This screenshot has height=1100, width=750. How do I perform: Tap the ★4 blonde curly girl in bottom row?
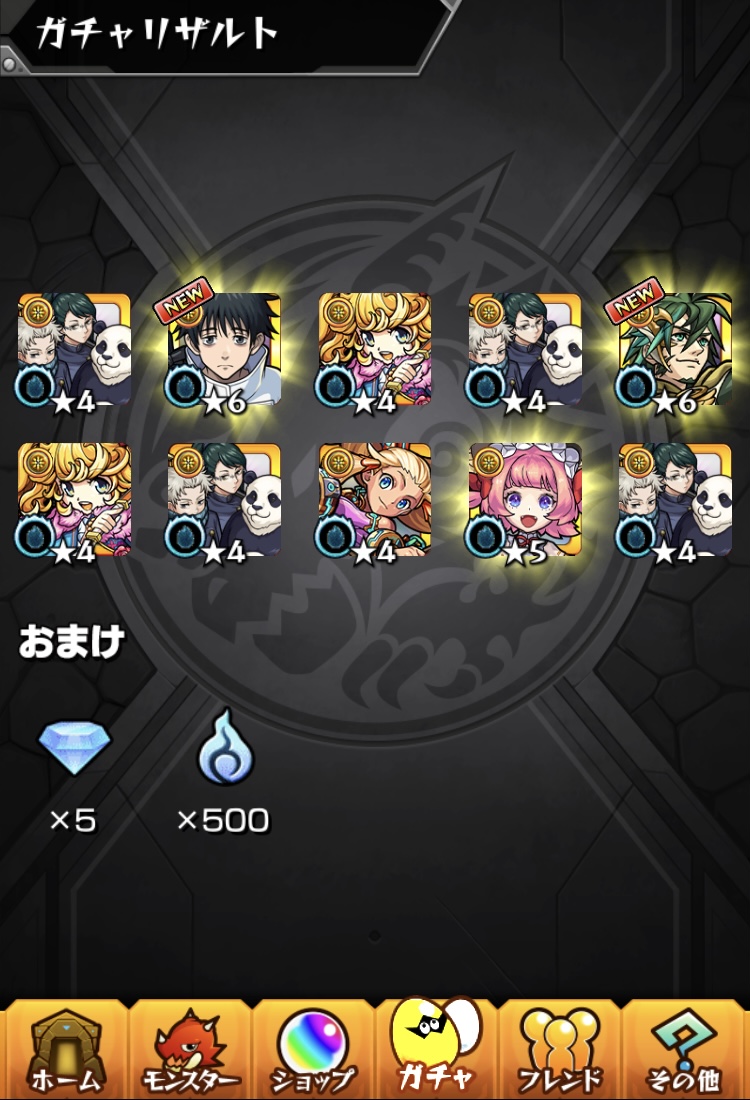click(74, 499)
